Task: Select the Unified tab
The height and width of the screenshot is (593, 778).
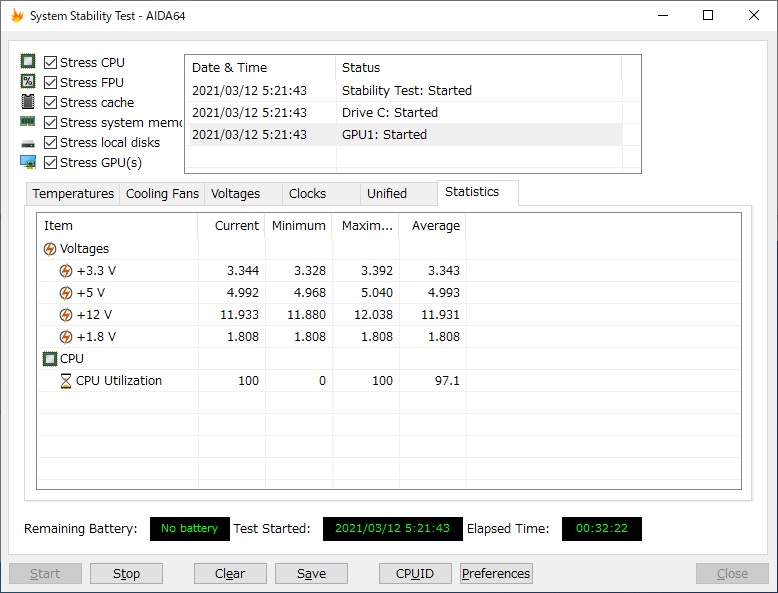Action: pos(387,194)
